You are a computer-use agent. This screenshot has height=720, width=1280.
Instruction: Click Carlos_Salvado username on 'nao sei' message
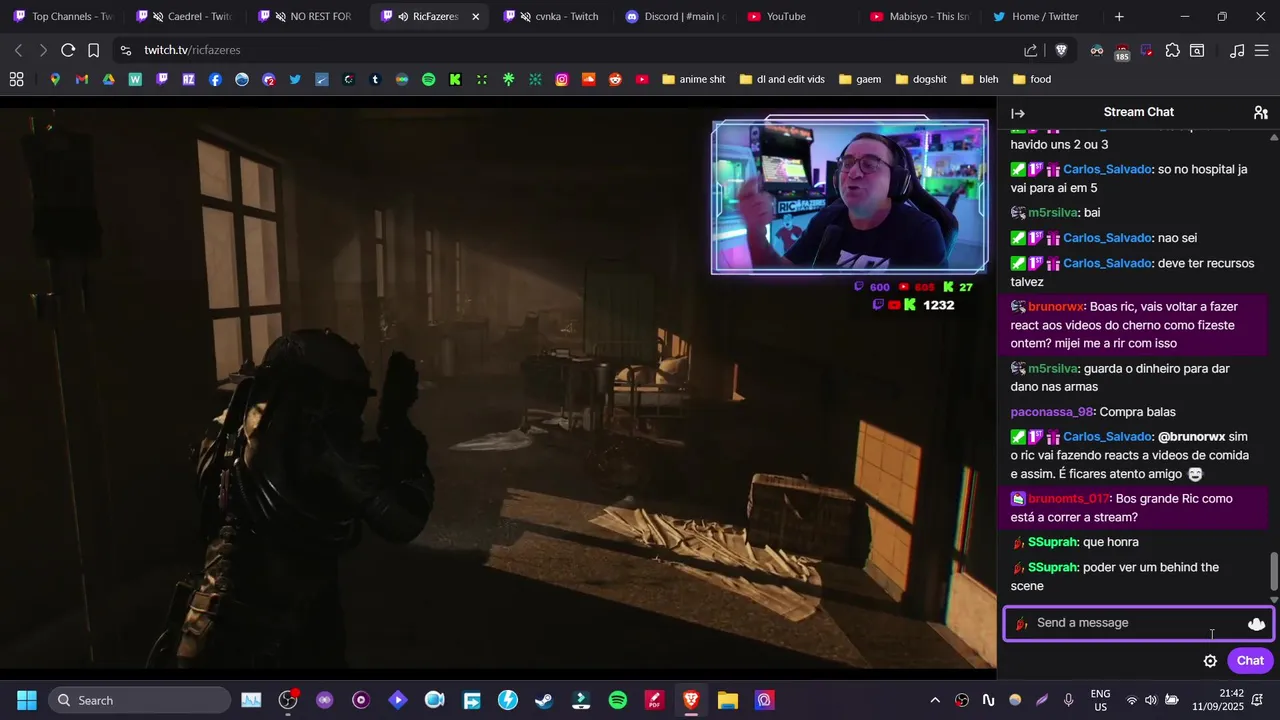[1107, 238]
